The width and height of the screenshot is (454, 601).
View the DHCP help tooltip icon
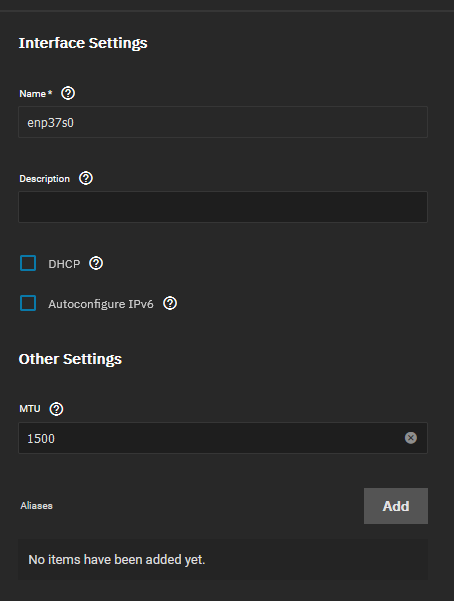pos(96,263)
